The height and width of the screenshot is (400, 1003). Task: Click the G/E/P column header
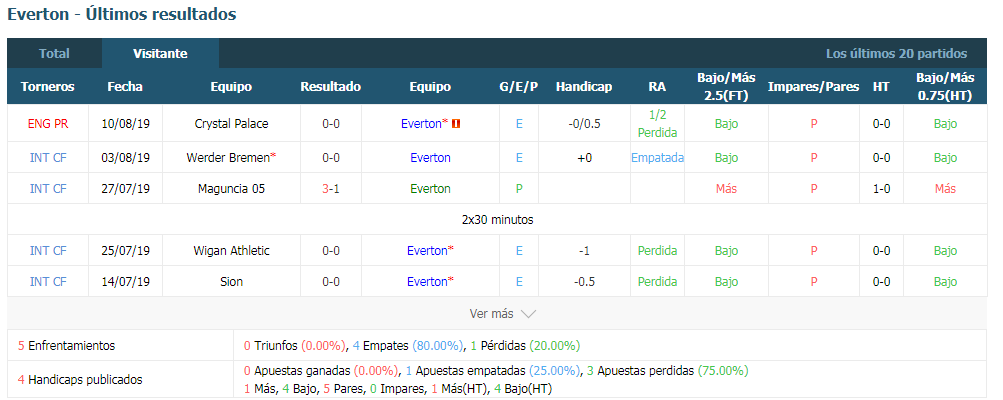(x=519, y=86)
